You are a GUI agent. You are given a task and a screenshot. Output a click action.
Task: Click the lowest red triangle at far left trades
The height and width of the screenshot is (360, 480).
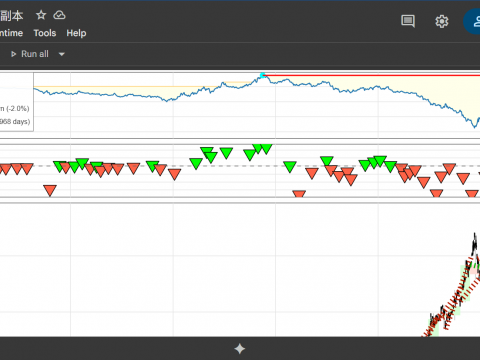tap(50, 190)
